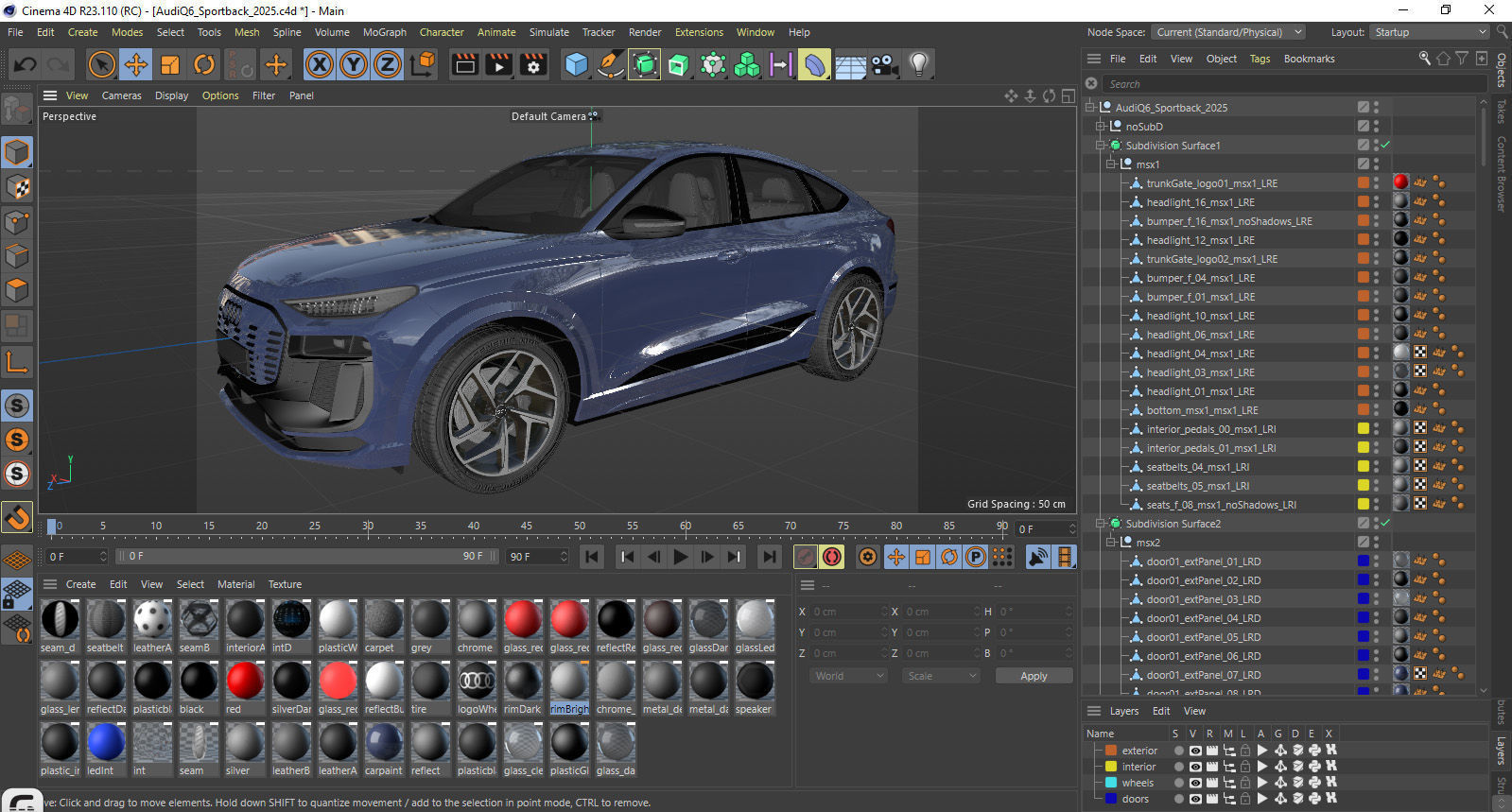
Task: Collapse msx1 null node
Action: pyautogui.click(x=1111, y=164)
